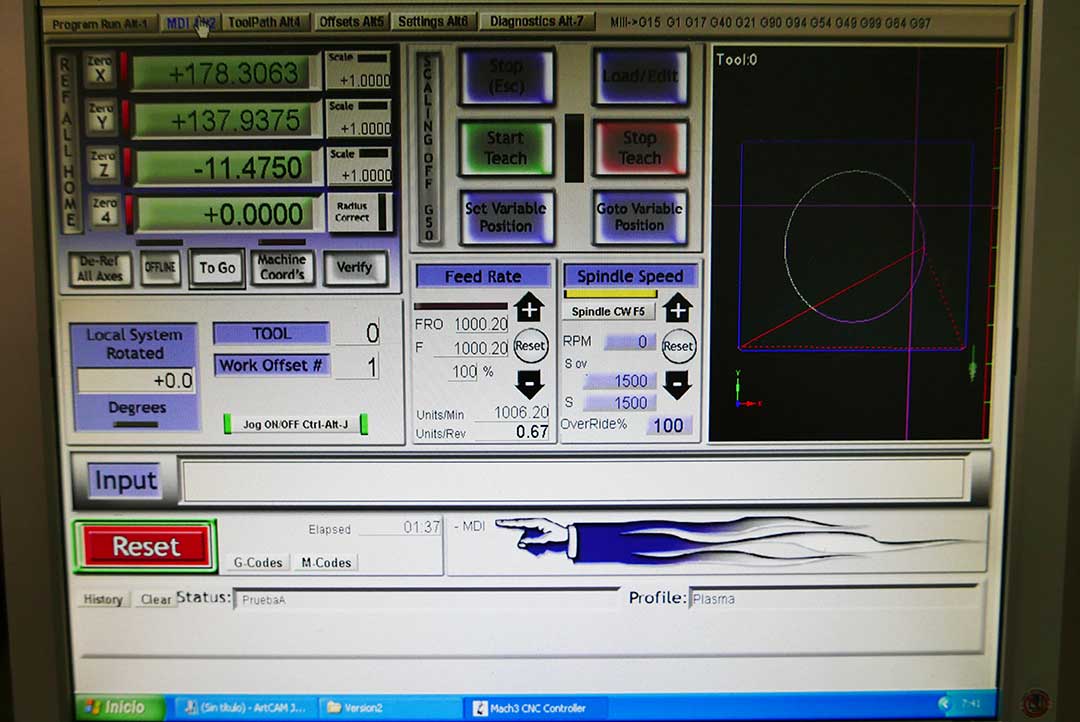Click the Ref All Home vertical button
The width and height of the screenshot is (1080, 722).
point(68,142)
